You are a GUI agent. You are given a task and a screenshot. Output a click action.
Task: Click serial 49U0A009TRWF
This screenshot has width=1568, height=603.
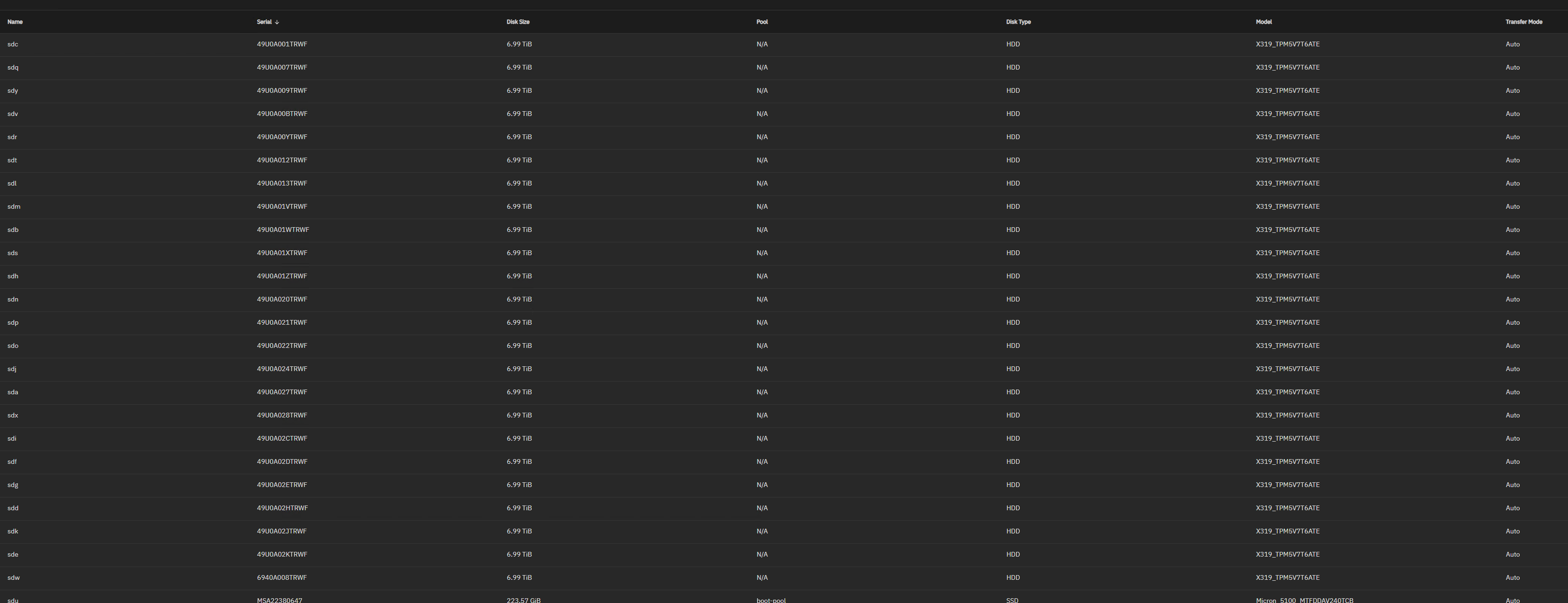tap(282, 91)
